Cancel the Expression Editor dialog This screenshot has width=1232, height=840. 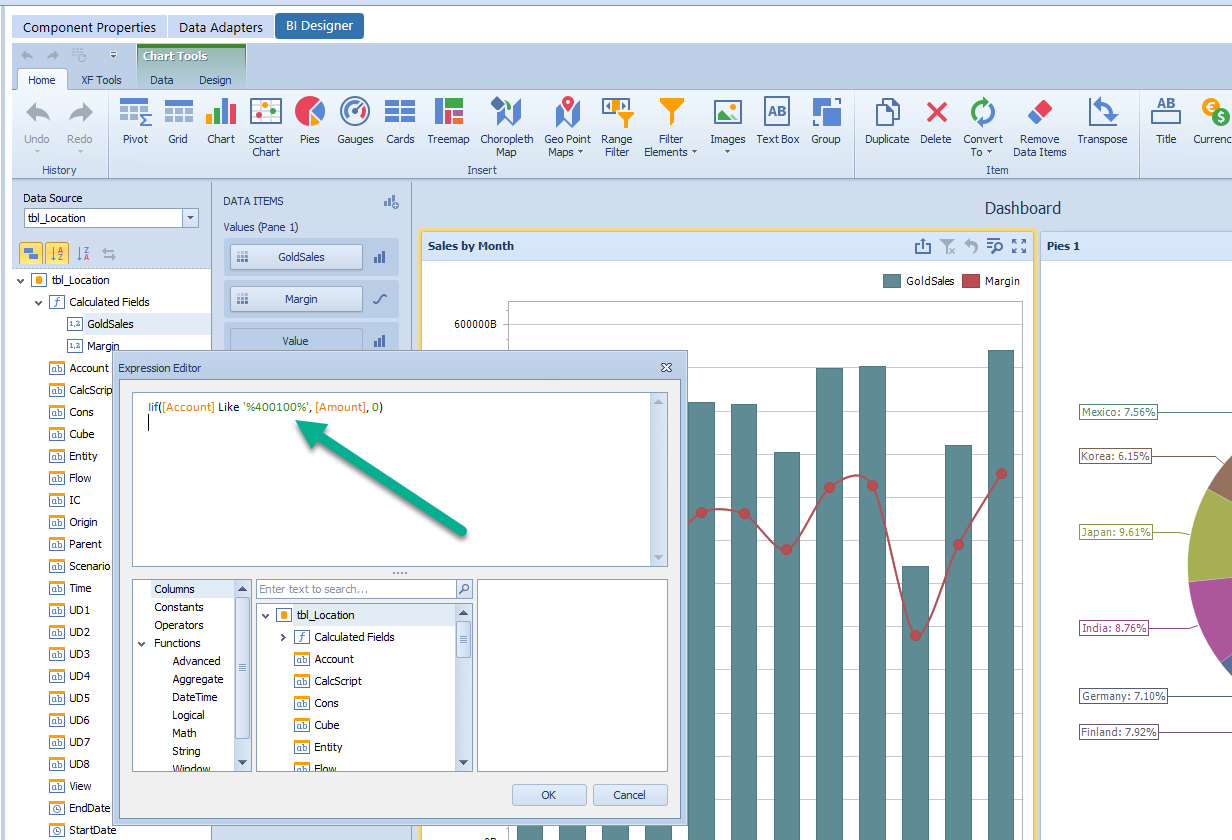(x=630, y=794)
